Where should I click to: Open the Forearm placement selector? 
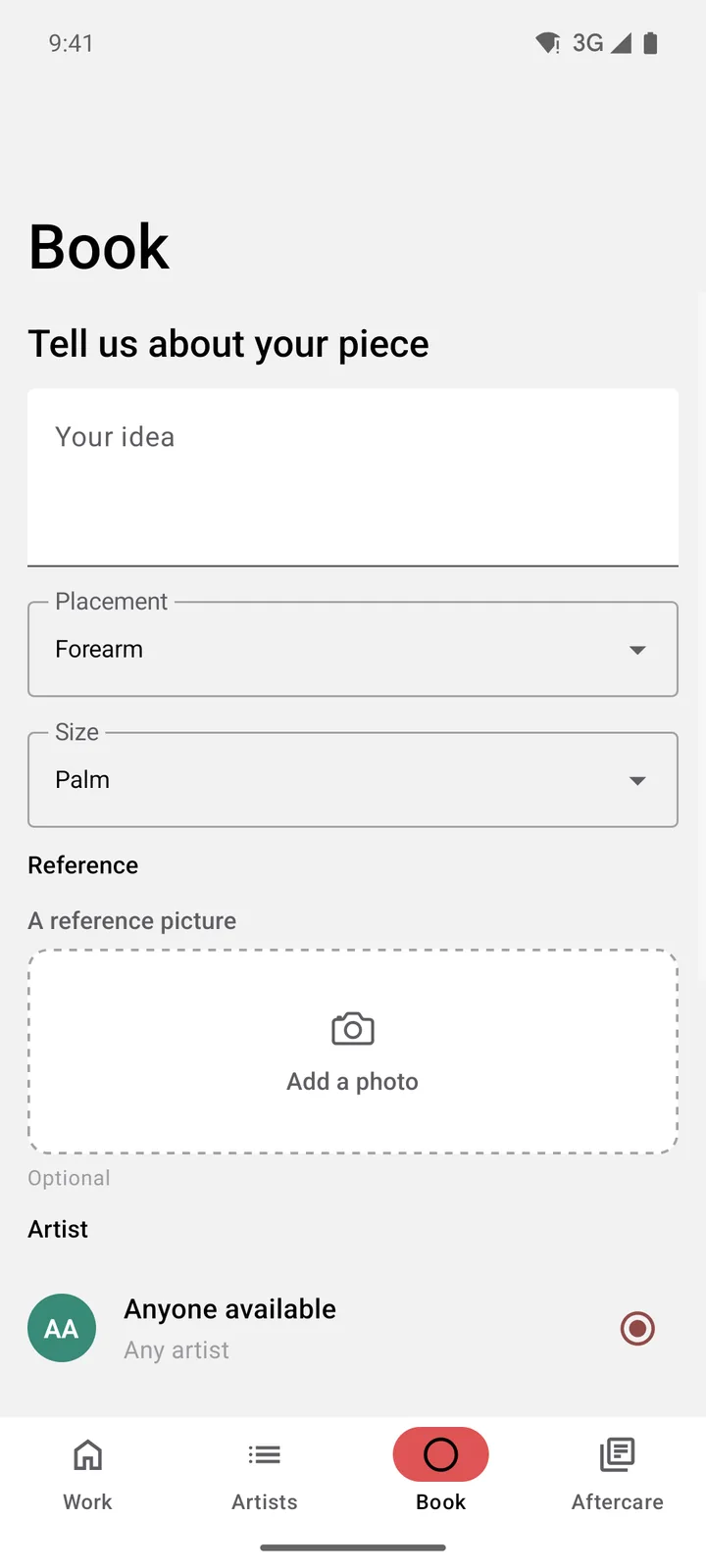coord(353,649)
